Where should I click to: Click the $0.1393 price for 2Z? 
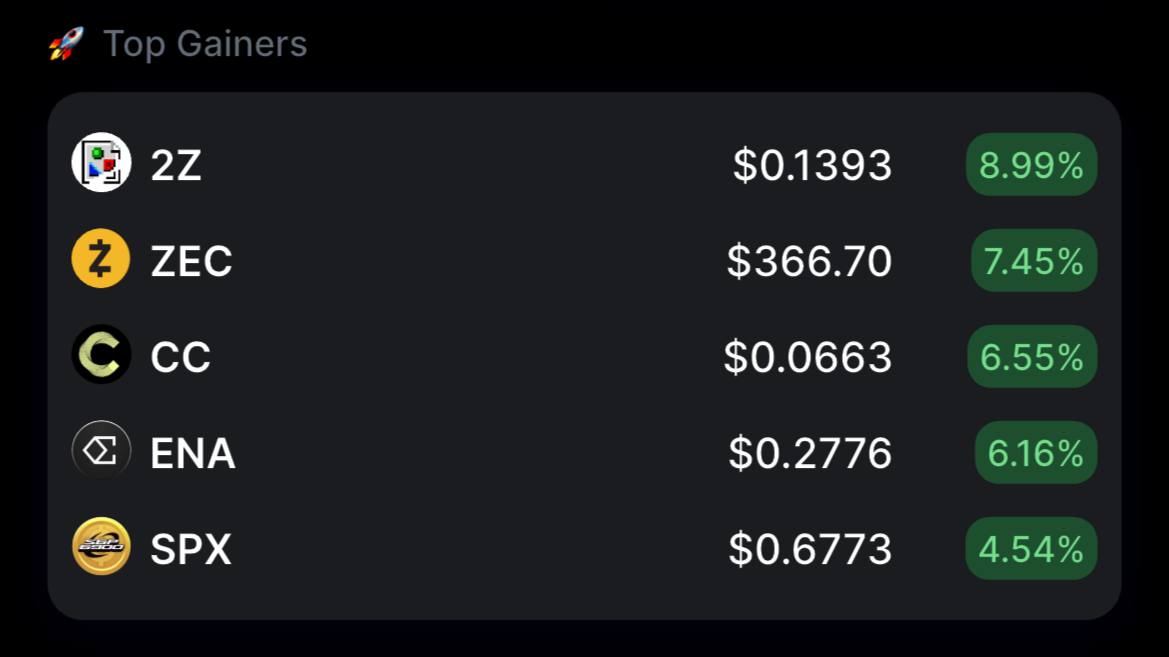(x=812, y=165)
